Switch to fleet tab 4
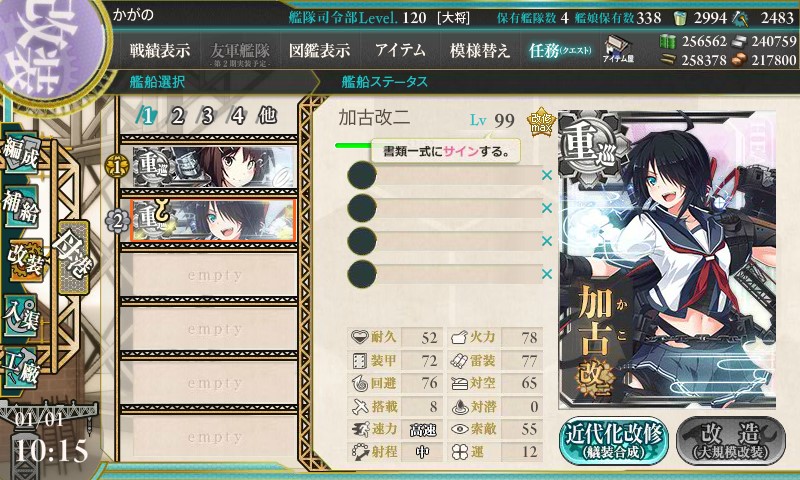The width and height of the screenshot is (800, 480). click(x=238, y=116)
